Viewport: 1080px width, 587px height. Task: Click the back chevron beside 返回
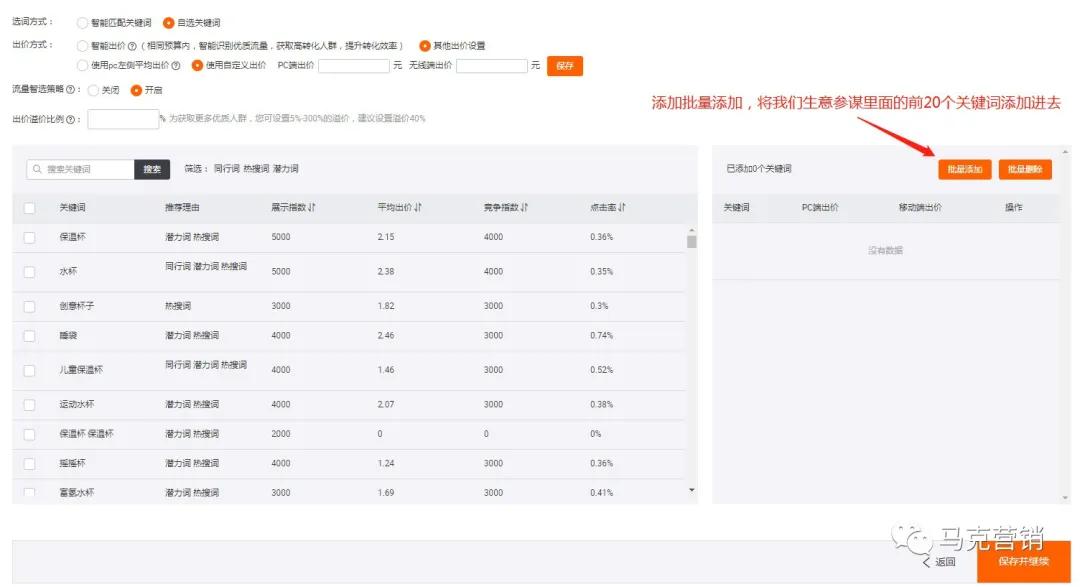coord(925,562)
